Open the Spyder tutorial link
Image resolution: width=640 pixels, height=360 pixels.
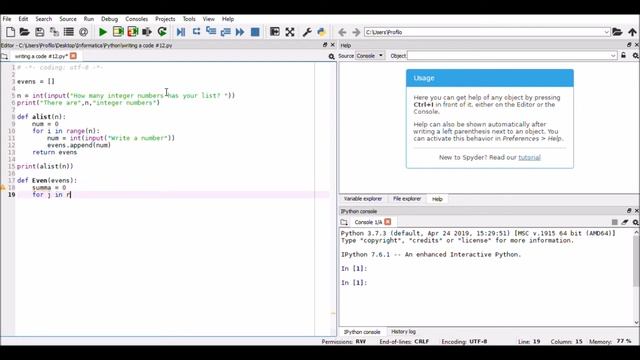[529, 158]
